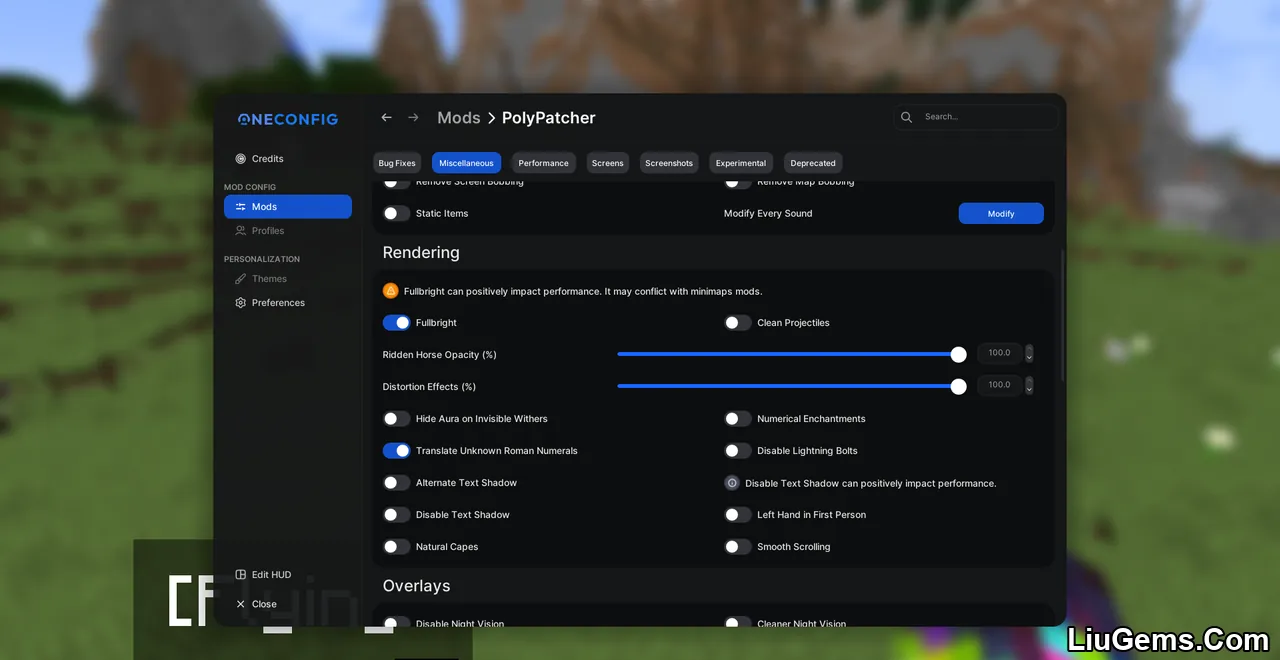Enable Left Hand in First Person
This screenshot has width=1280, height=660.
[738, 515]
